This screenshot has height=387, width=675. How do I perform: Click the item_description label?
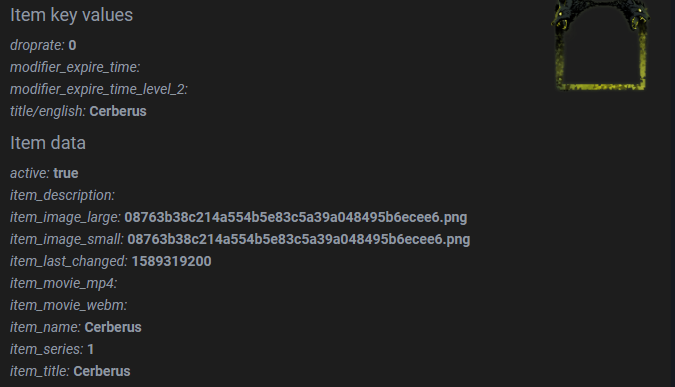[x=62, y=195]
